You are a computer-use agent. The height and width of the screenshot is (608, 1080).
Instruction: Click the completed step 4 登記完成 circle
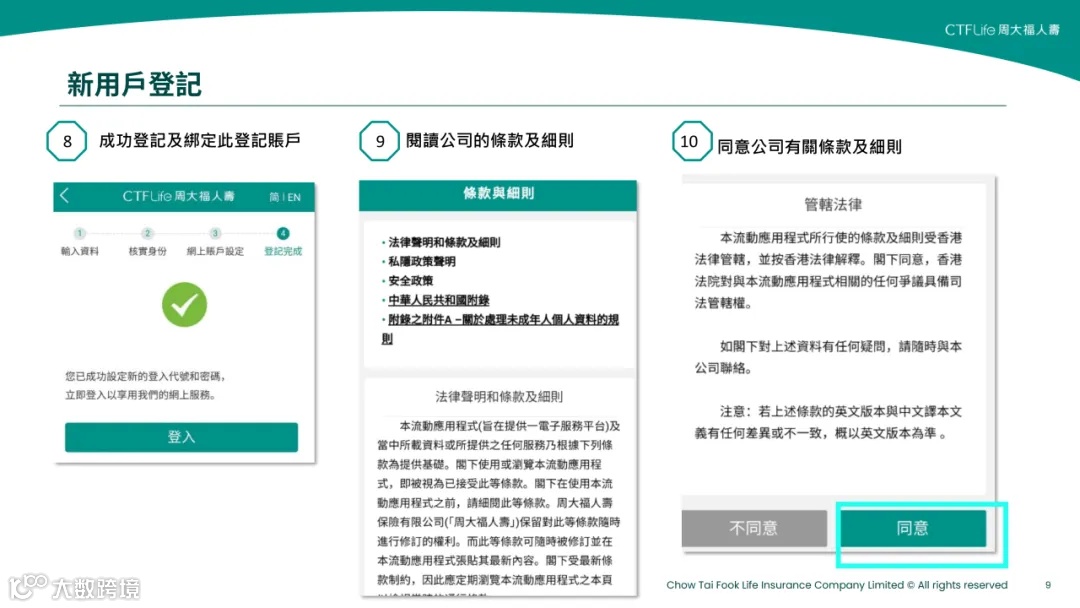(x=283, y=232)
